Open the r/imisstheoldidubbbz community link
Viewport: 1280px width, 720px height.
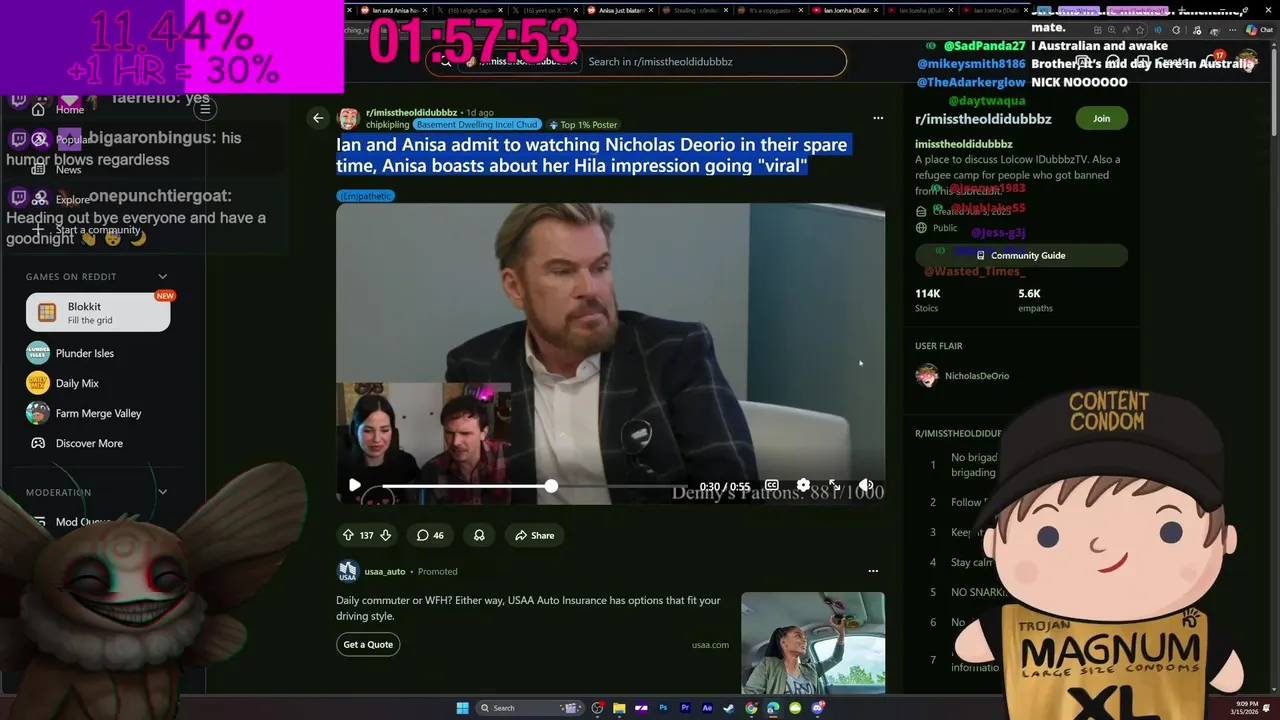pyautogui.click(x=411, y=113)
